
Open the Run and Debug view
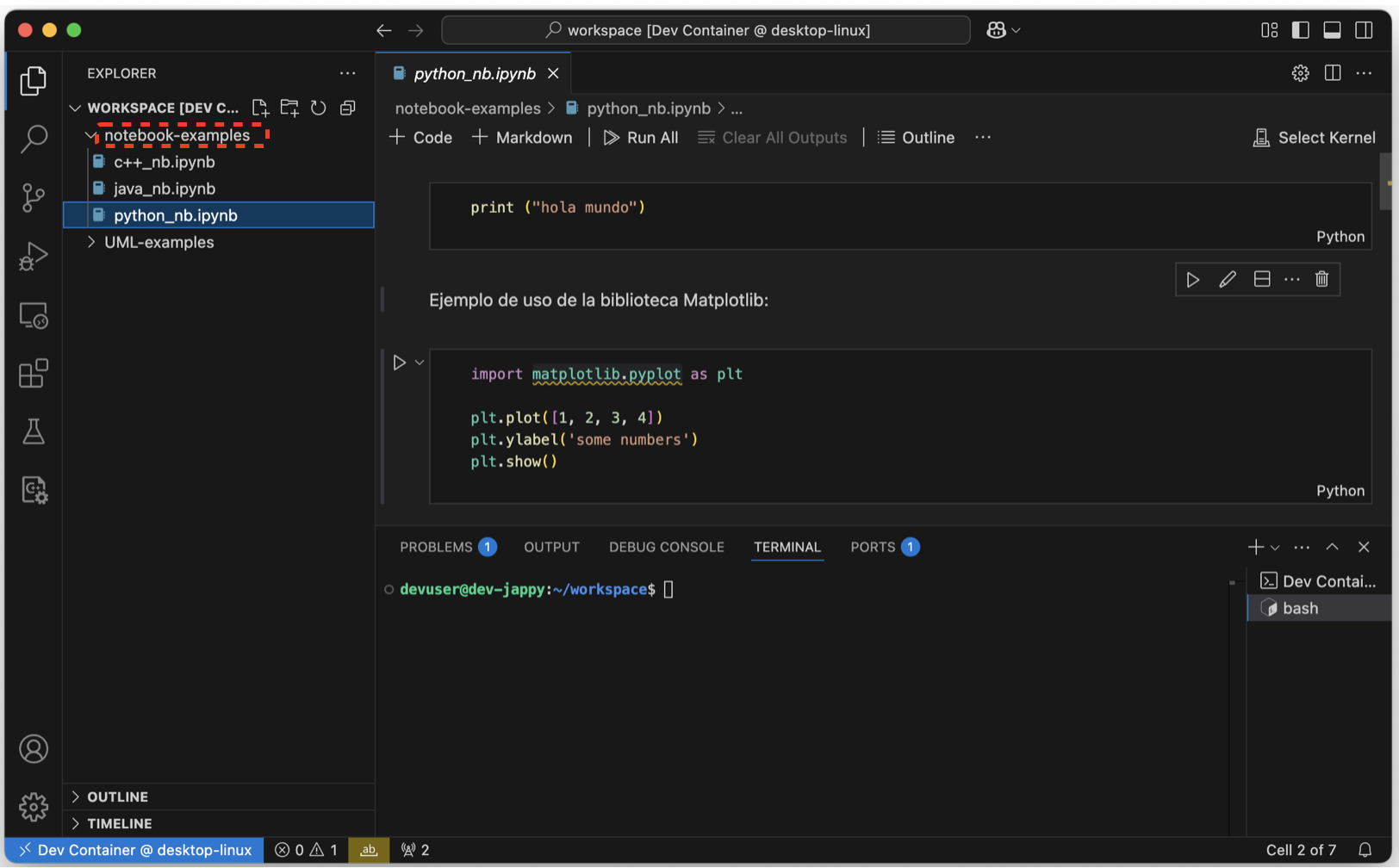(x=34, y=256)
